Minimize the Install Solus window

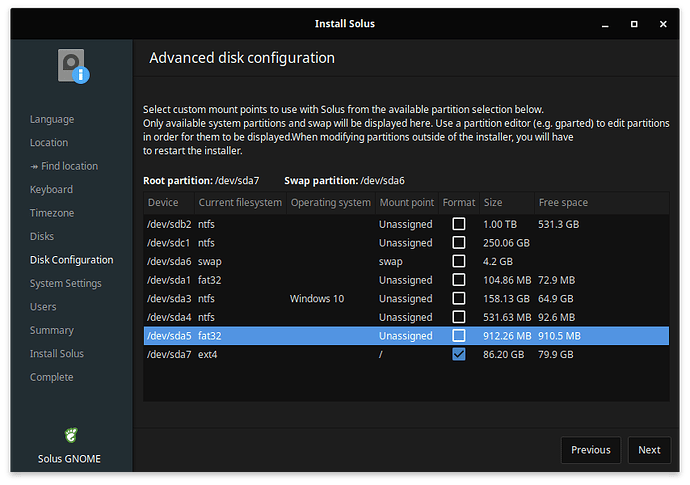coord(605,24)
